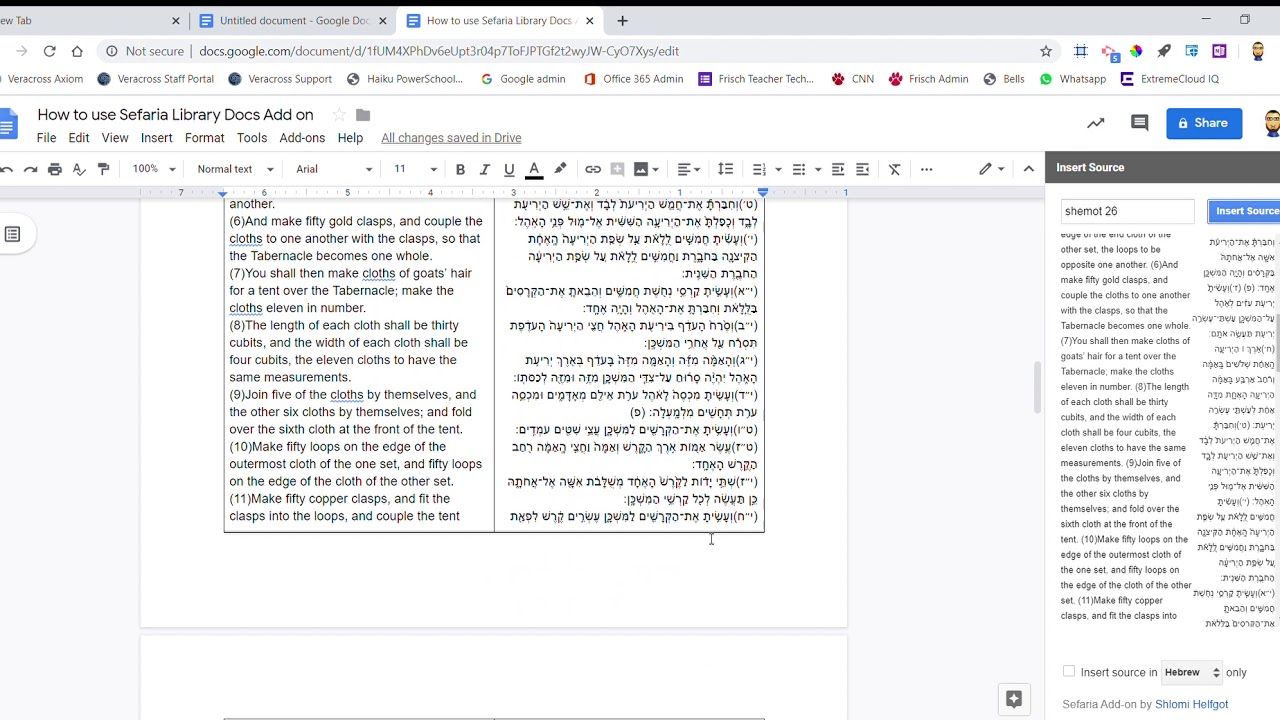The height and width of the screenshot is (720, 1280).
Task: Insert a link with the chain icon
Action: coord(593,169)
